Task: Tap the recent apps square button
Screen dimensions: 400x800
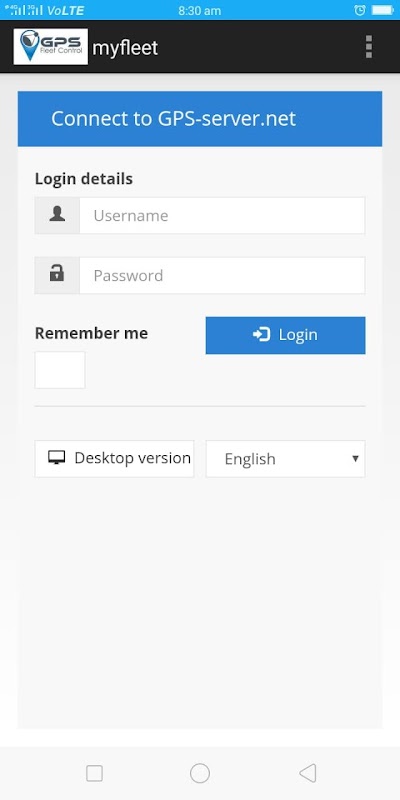Action: click(94, 773)
